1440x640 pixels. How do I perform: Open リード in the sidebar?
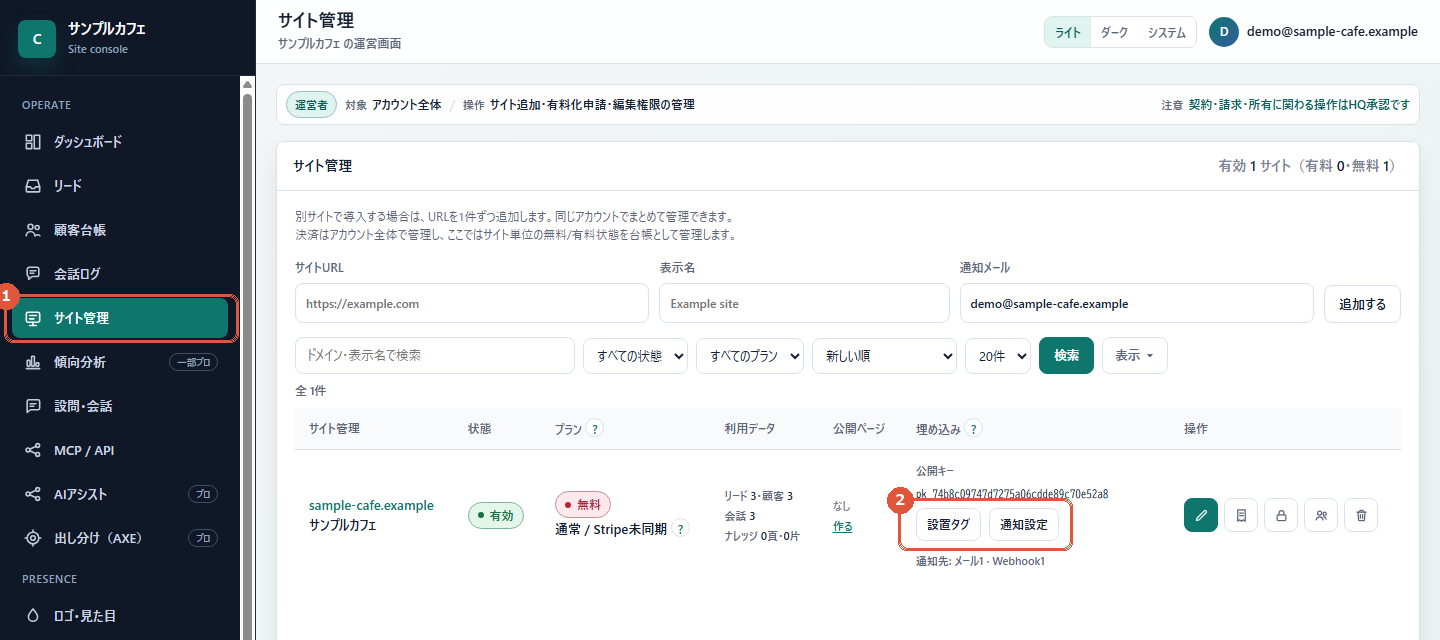120,186
